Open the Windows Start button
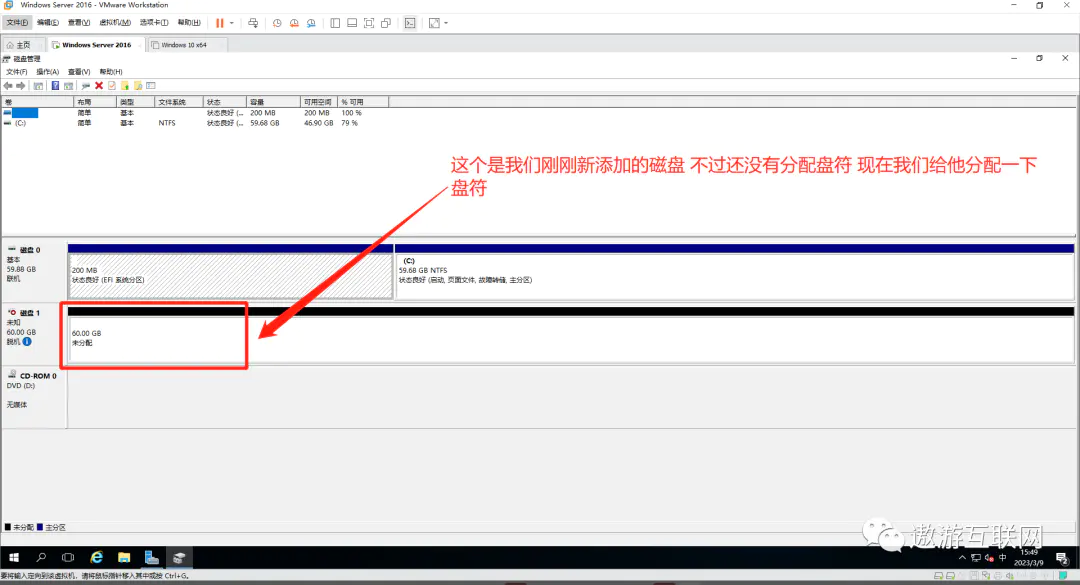Screen dimensions: 1080x585 coord(14,557)
